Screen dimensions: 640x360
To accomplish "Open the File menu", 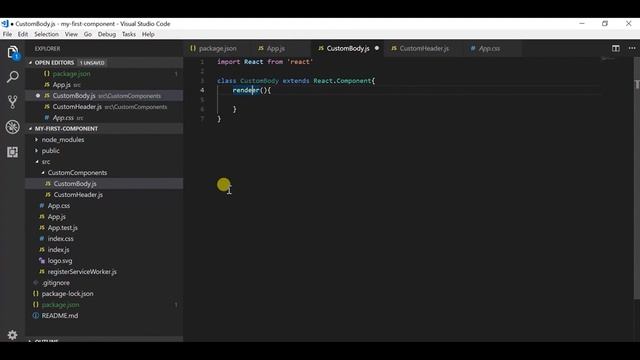I will (x=7, y=34).
